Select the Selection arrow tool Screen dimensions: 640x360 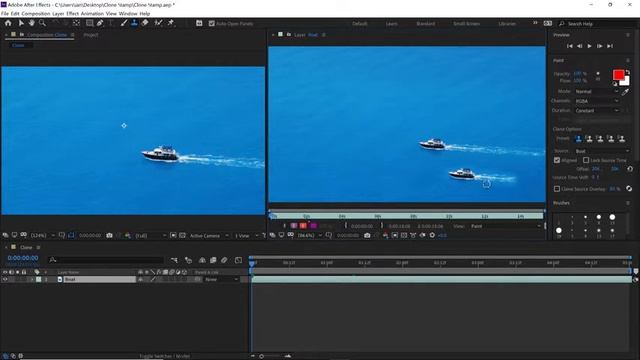click(x=21, y=23)
